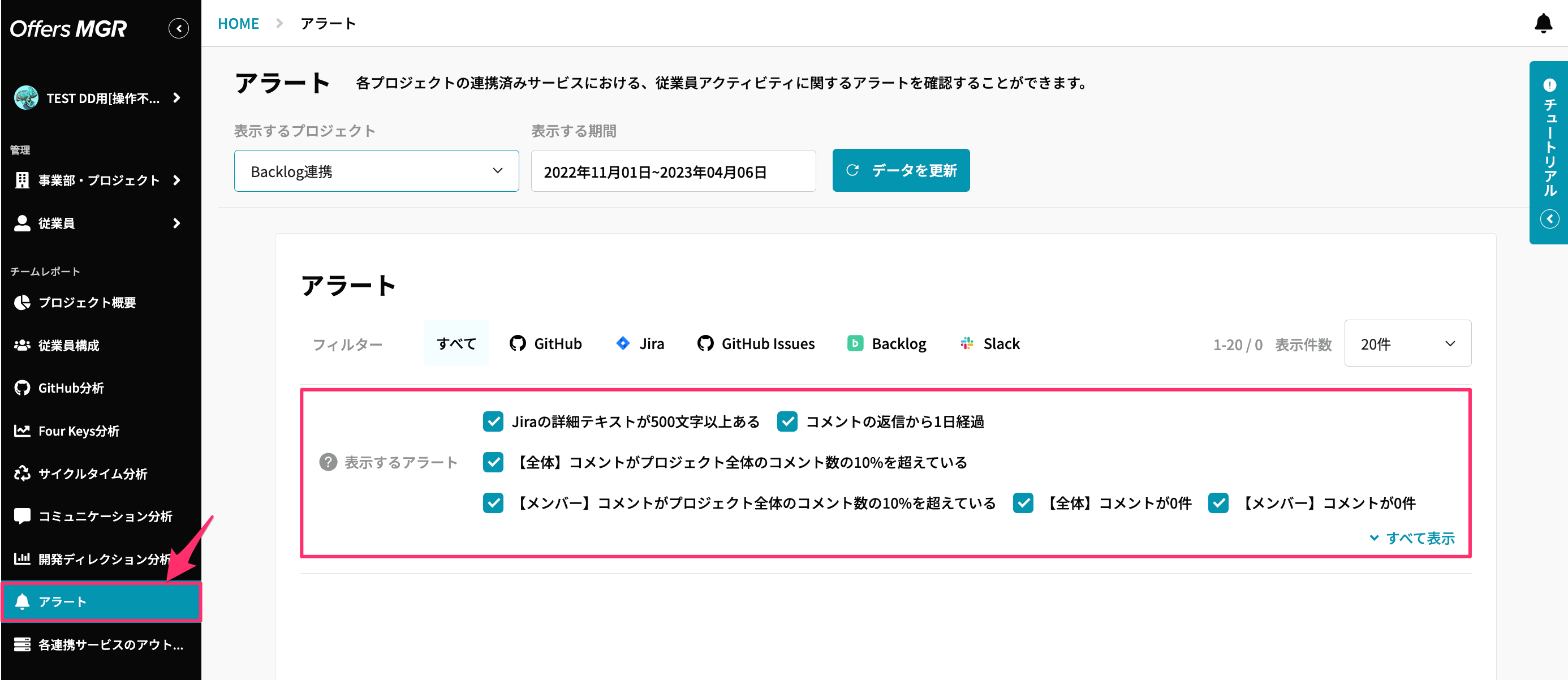Open the 表示件数 20件 dropdown
1568x680 pixels.
point(1407,343)
